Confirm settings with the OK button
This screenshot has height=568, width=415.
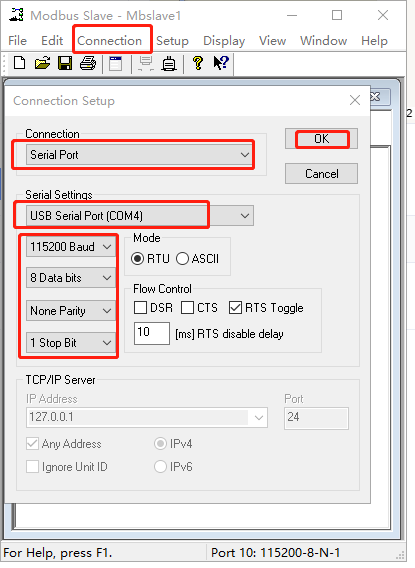tap(321, 138)
